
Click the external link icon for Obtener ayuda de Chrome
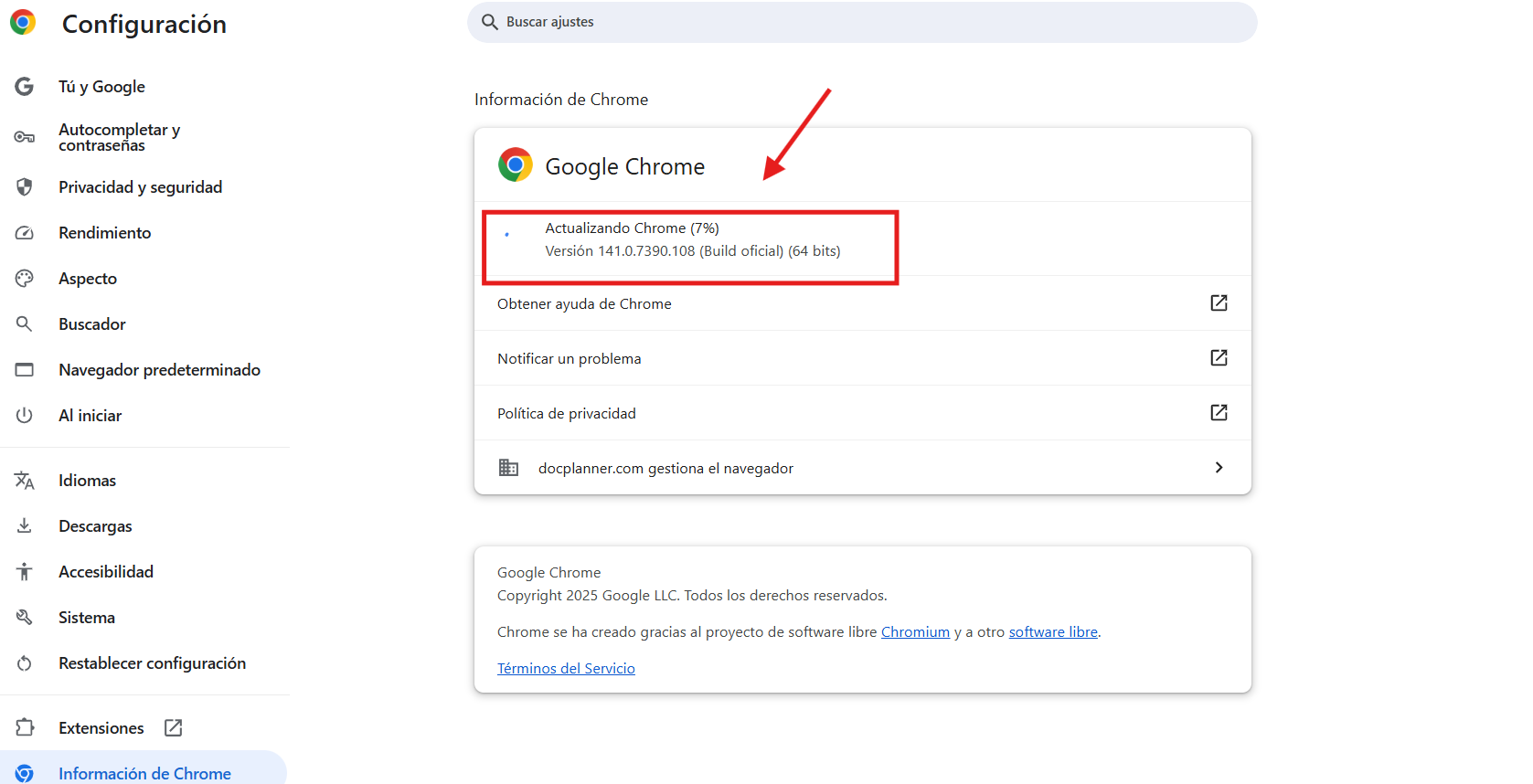(x=1219, y=303)
